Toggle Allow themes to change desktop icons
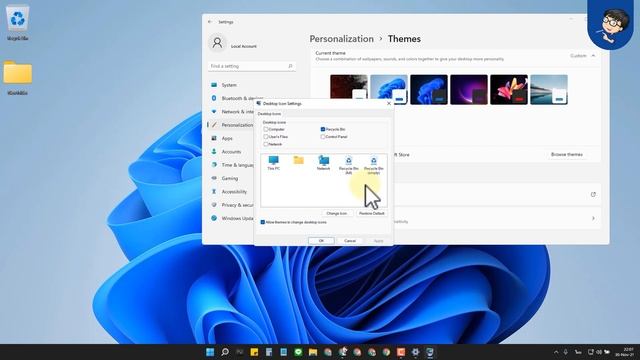This screenshot has height=360, width=640. 263,222
